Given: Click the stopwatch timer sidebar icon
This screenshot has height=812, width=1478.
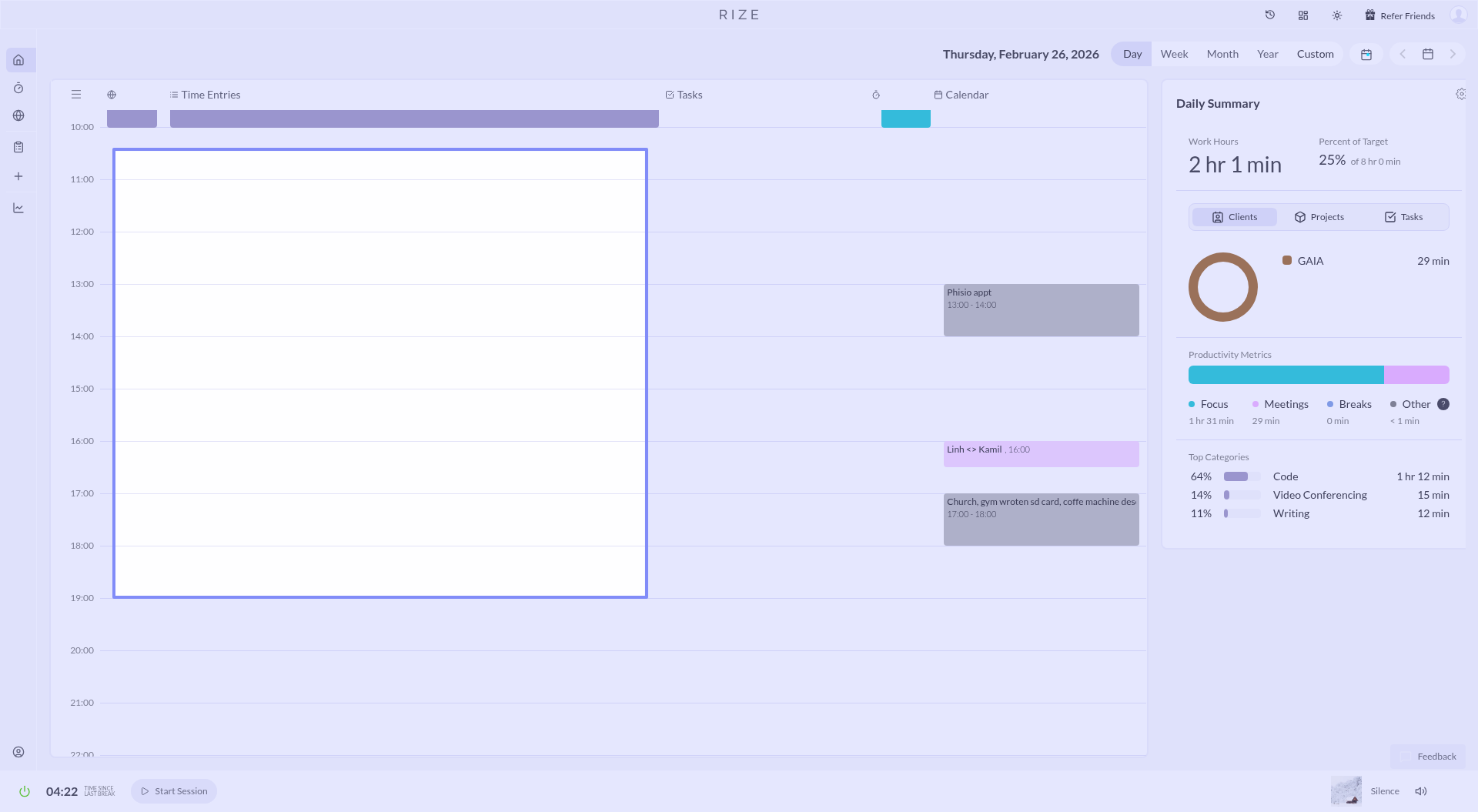Looking at the screenshot, I should point(18,89).
